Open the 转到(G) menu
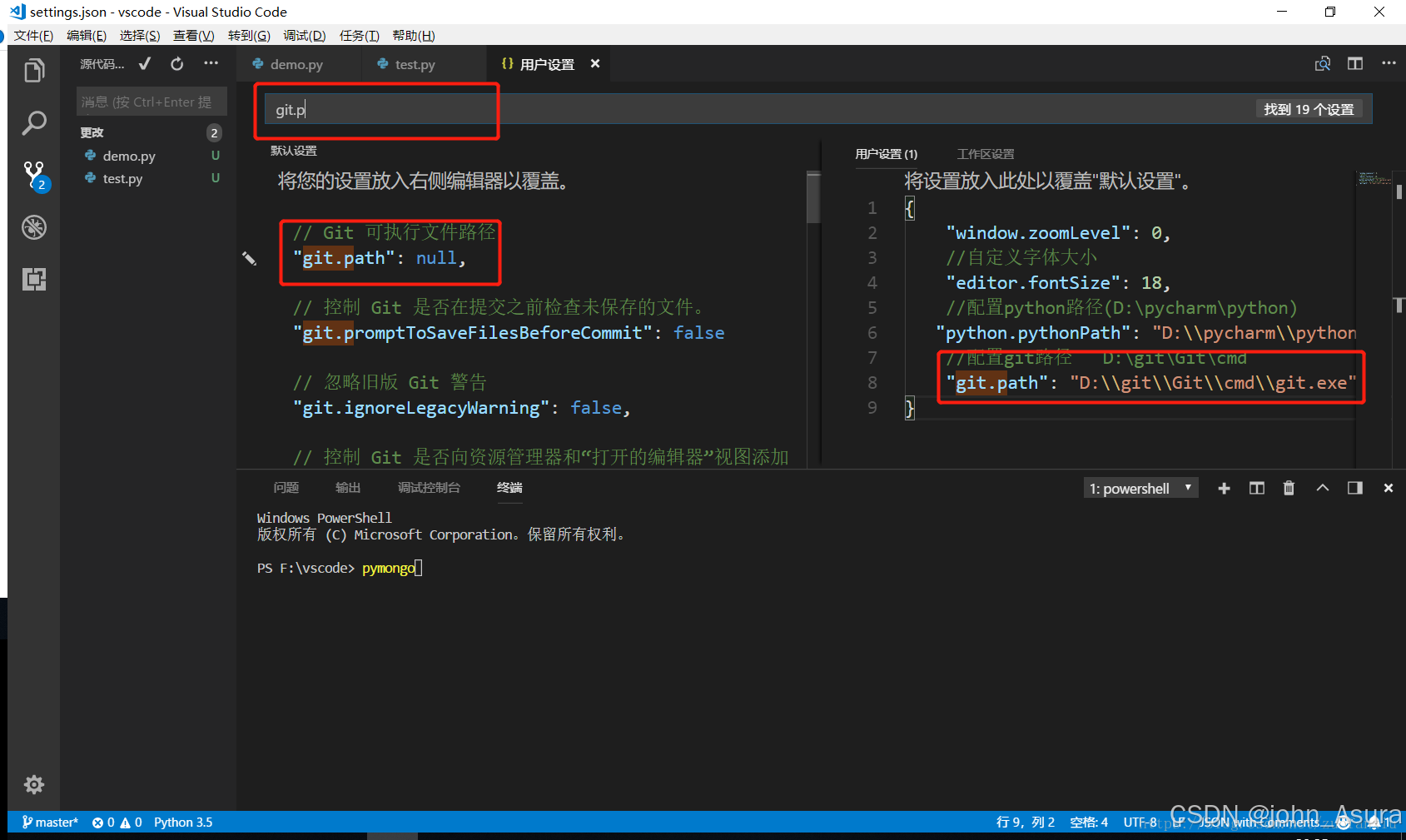1406x840 pixels. pyautogui.click(x=249, y=36)
